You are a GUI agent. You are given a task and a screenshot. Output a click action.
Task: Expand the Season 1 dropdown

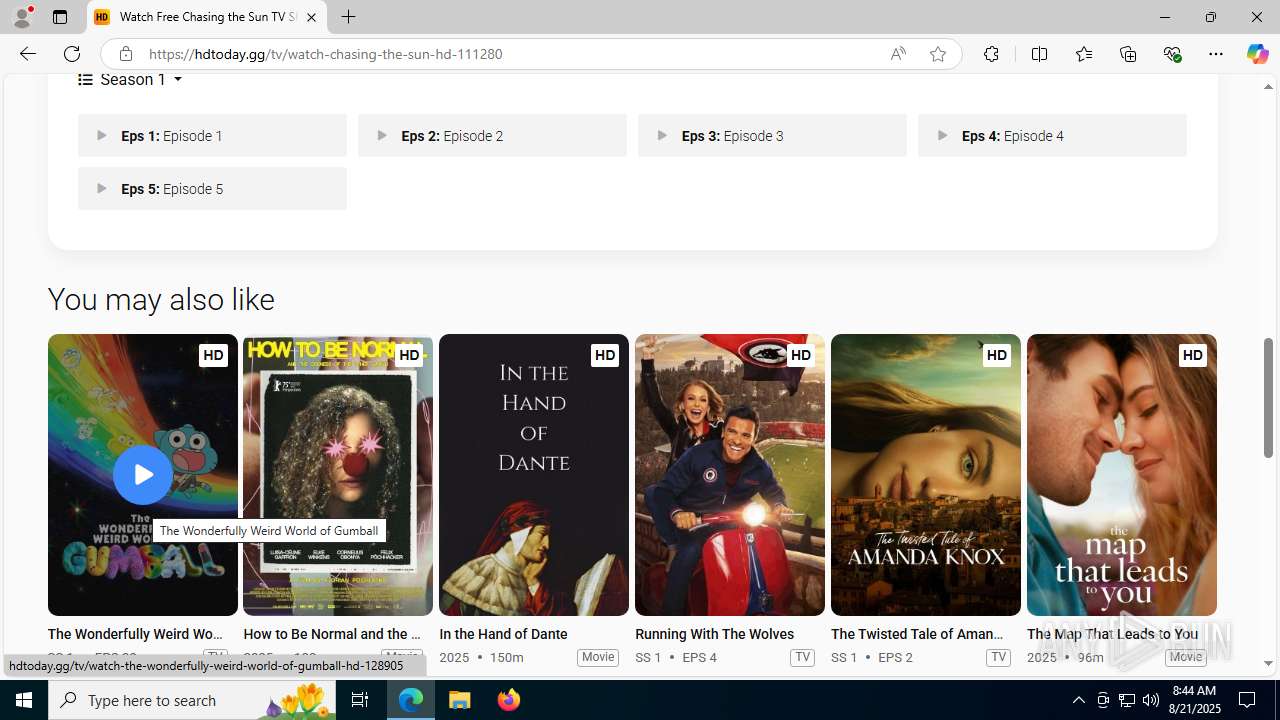tap(131, 80)
